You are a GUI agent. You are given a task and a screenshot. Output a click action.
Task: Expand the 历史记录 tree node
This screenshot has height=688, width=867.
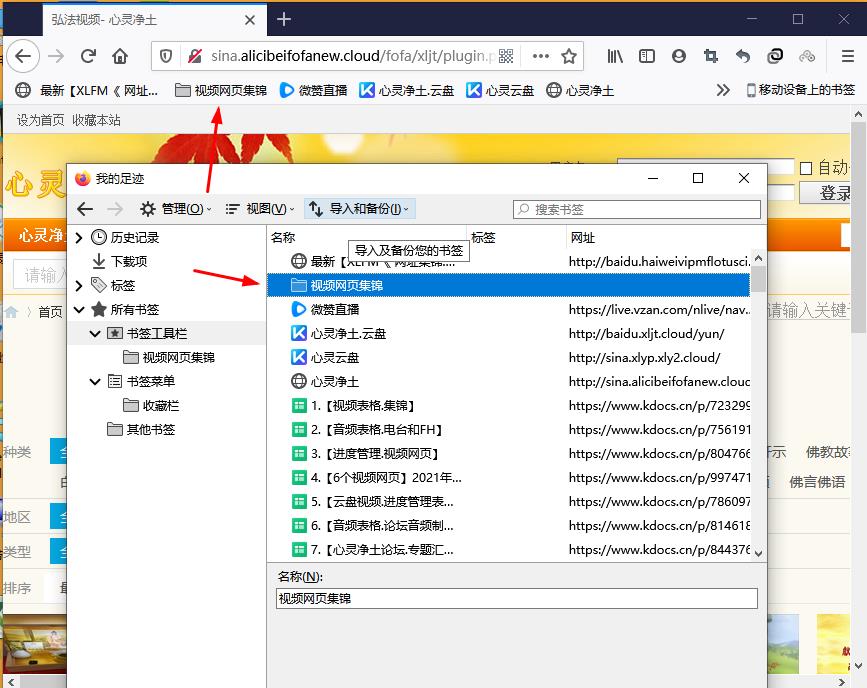(79, 238)
